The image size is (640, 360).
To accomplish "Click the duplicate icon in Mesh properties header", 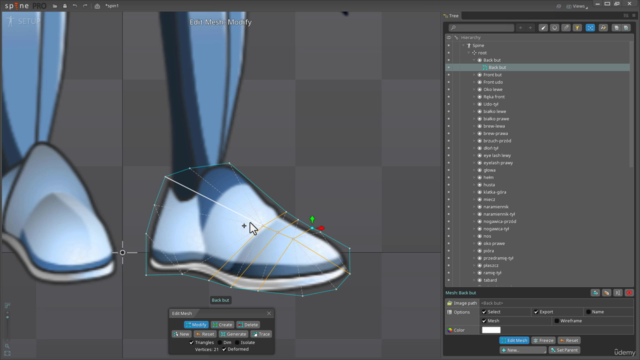I will (595, 293).
